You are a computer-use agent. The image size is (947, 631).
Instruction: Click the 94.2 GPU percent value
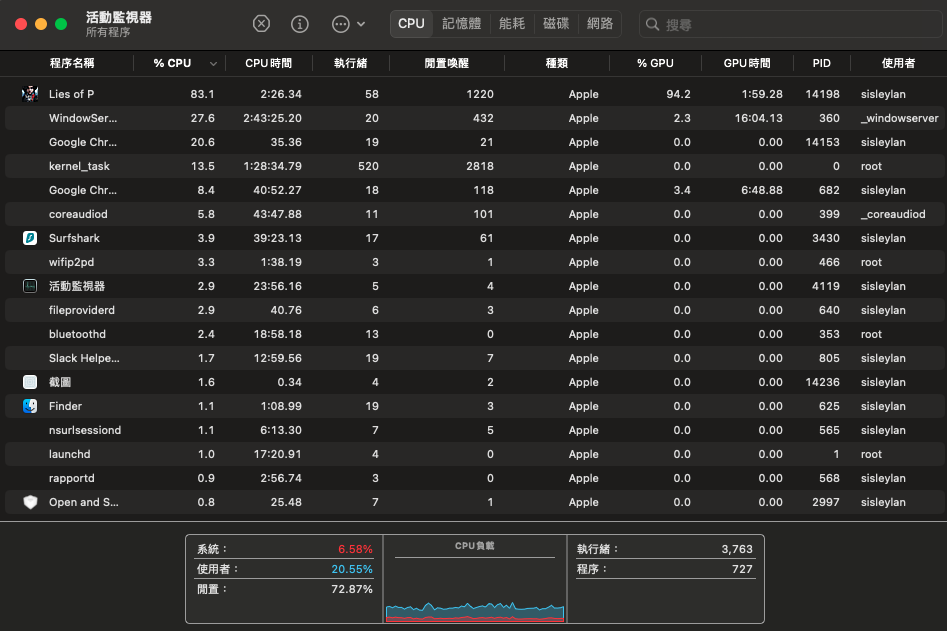pos(678,94)
